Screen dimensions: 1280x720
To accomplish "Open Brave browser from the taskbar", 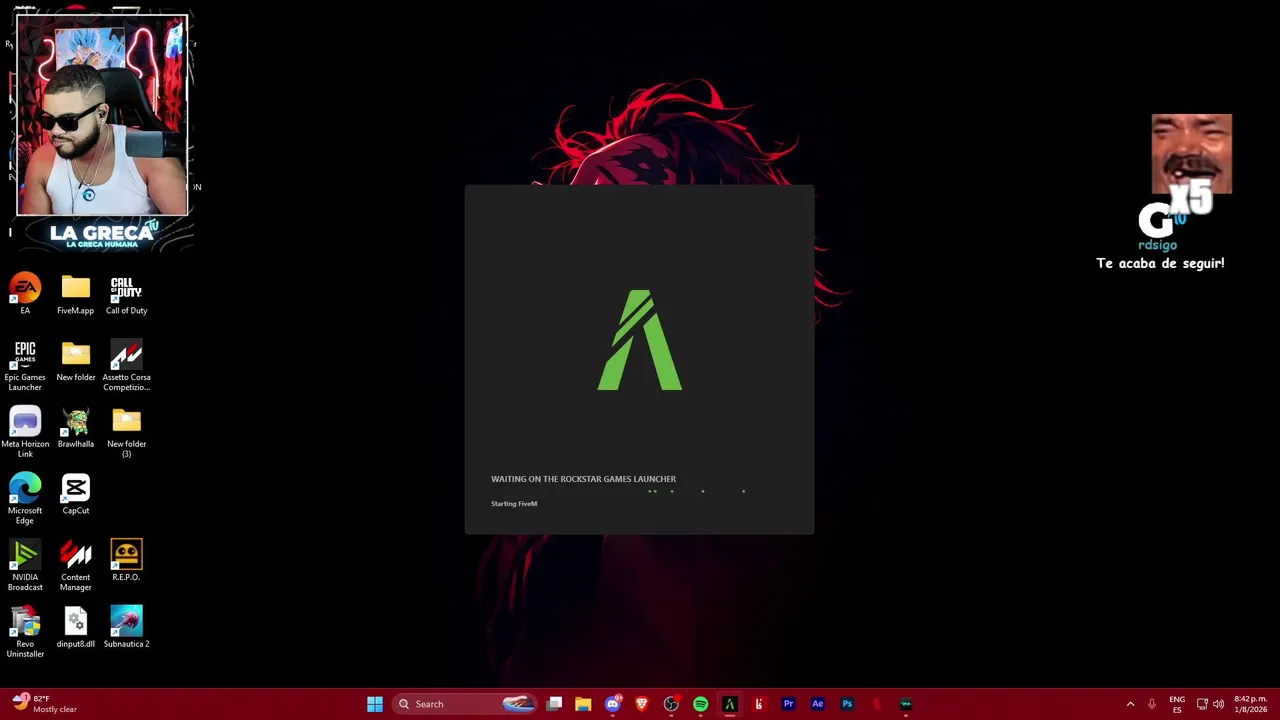I will pos(642,704).
